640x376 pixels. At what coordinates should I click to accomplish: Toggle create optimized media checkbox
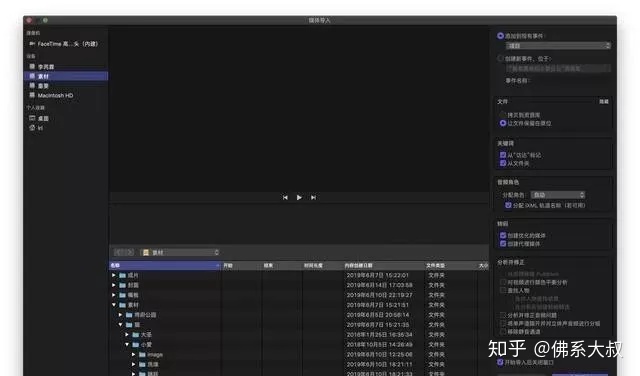(503, 236)
